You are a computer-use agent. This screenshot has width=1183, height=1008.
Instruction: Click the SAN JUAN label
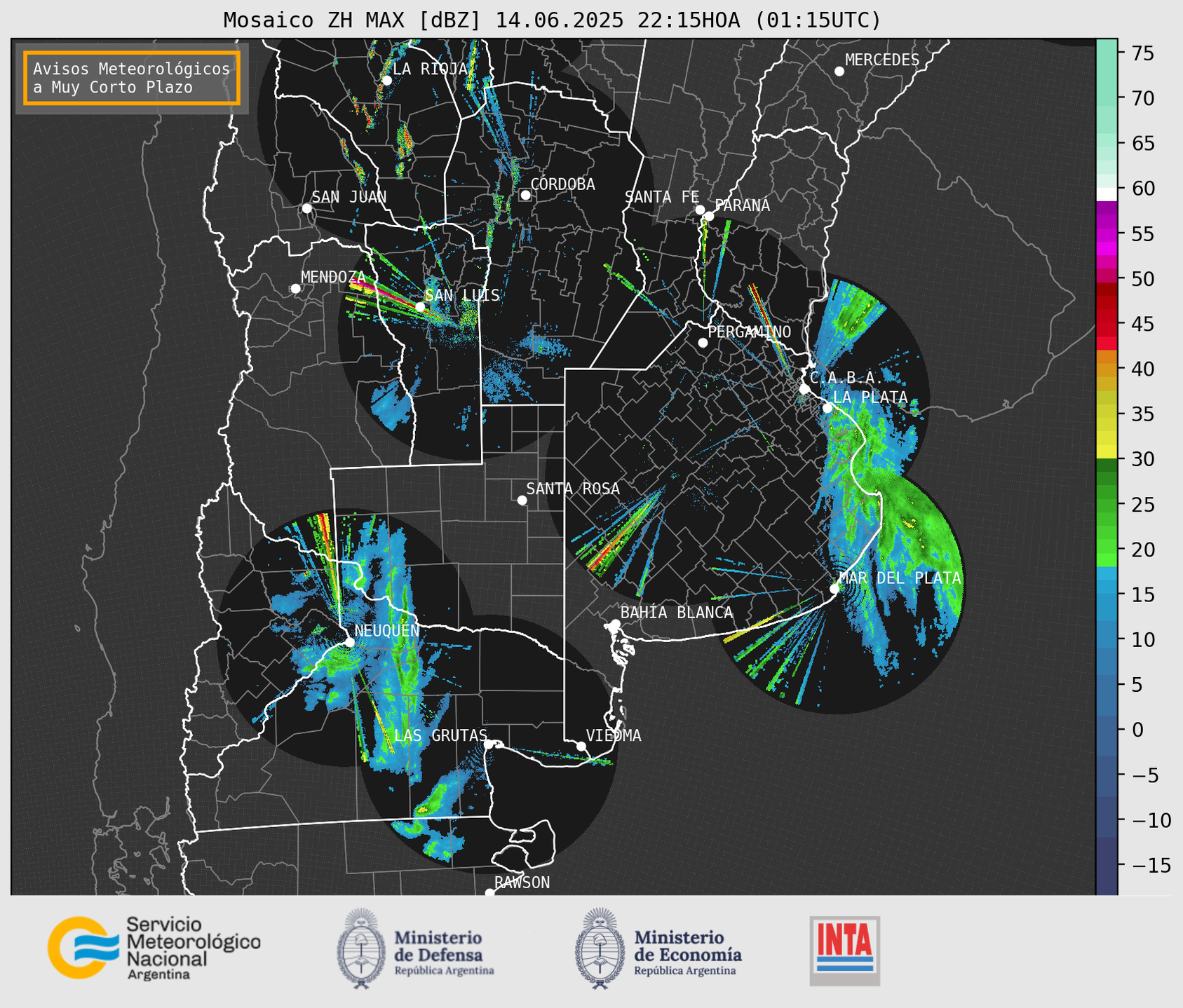(349, 197)
